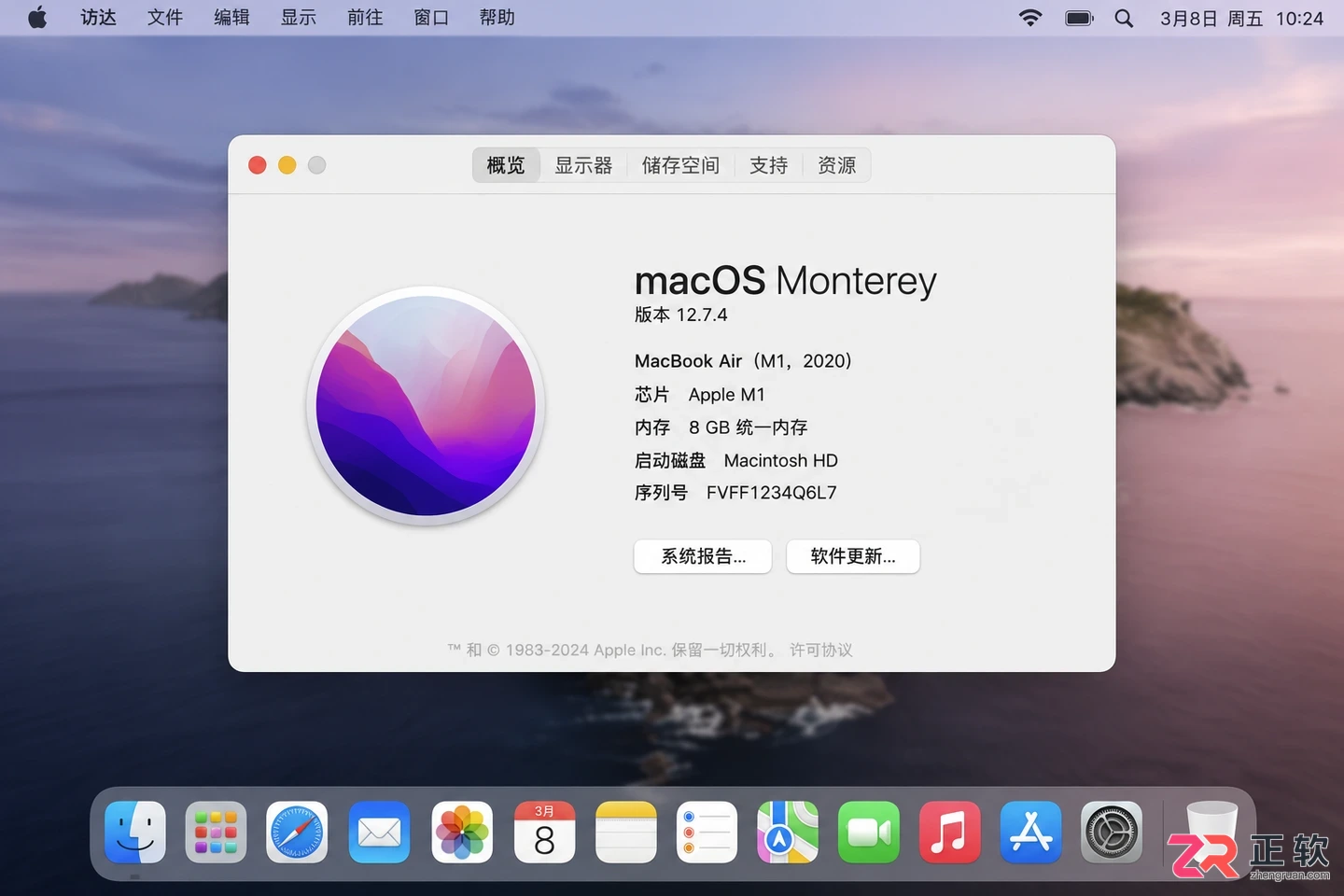Click the version text 版本 12.7.4
This screenshot has width=1344, height=896.
[681, 315]
